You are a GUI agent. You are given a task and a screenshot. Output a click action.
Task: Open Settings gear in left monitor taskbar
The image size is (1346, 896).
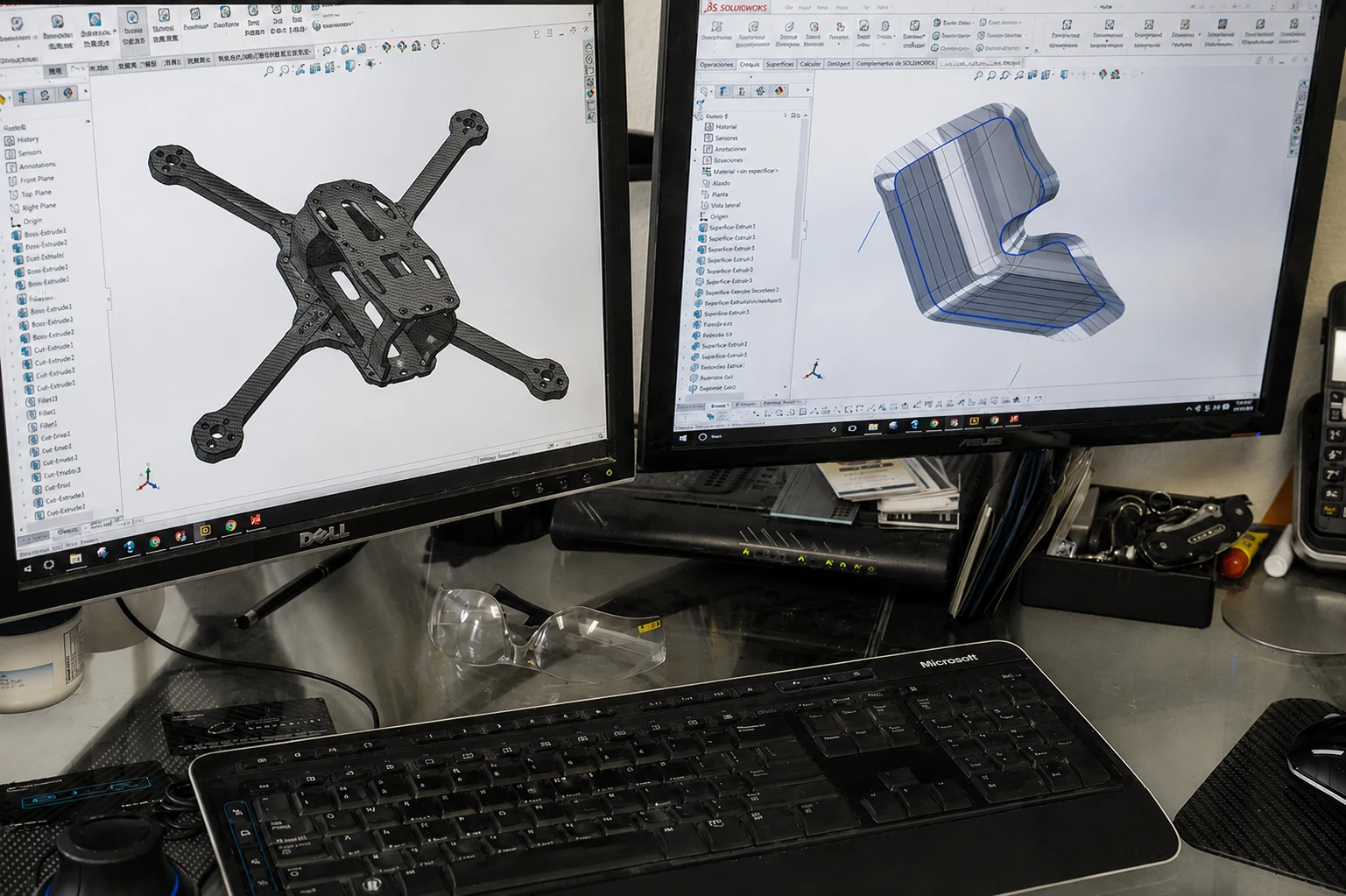coord(49,564)
